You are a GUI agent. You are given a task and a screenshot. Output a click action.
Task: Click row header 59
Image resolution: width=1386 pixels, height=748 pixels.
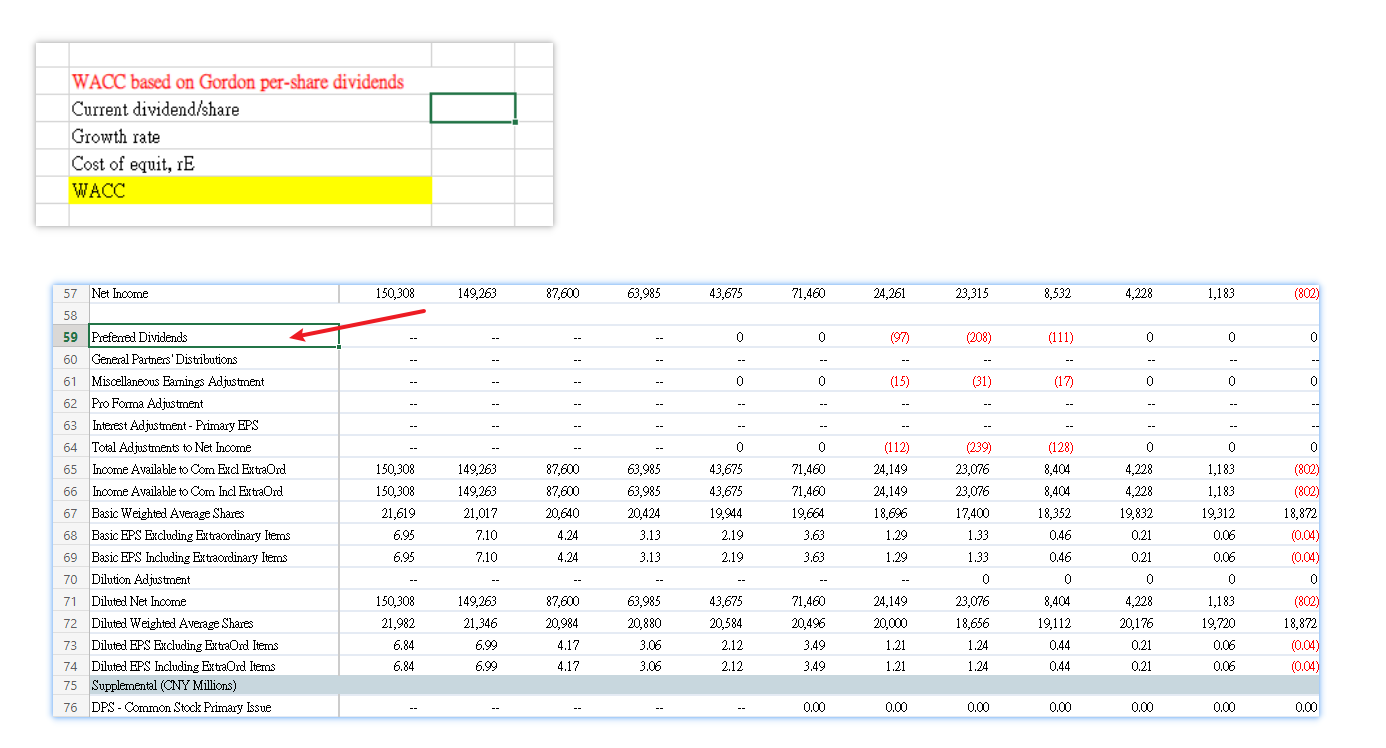point(70,337)
